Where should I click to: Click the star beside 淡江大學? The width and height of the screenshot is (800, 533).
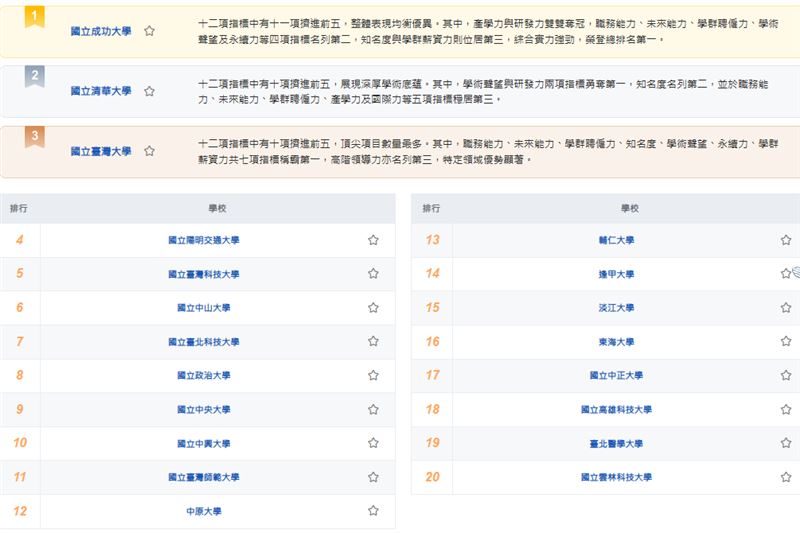click(x=786, y=308)
